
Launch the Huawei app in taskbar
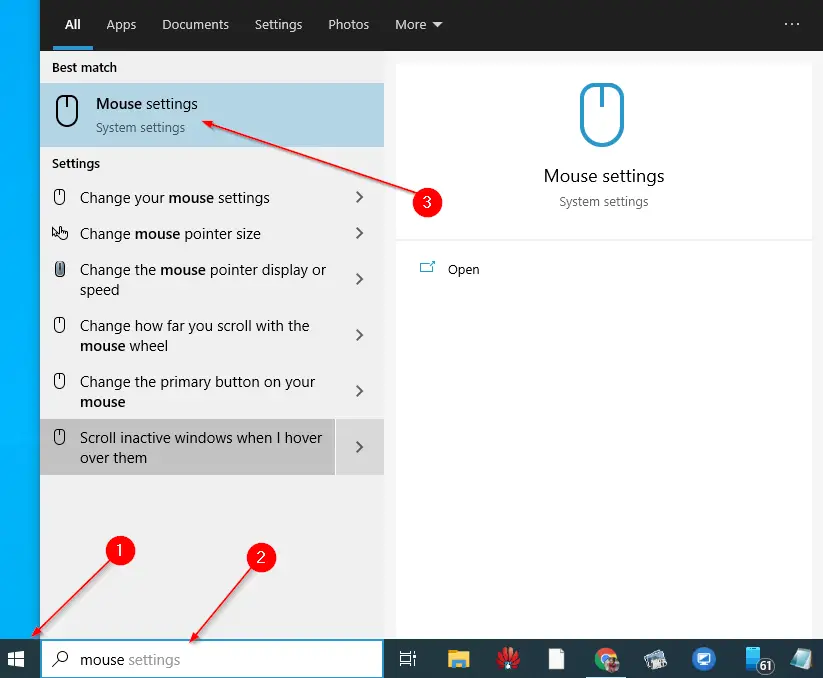508,659
